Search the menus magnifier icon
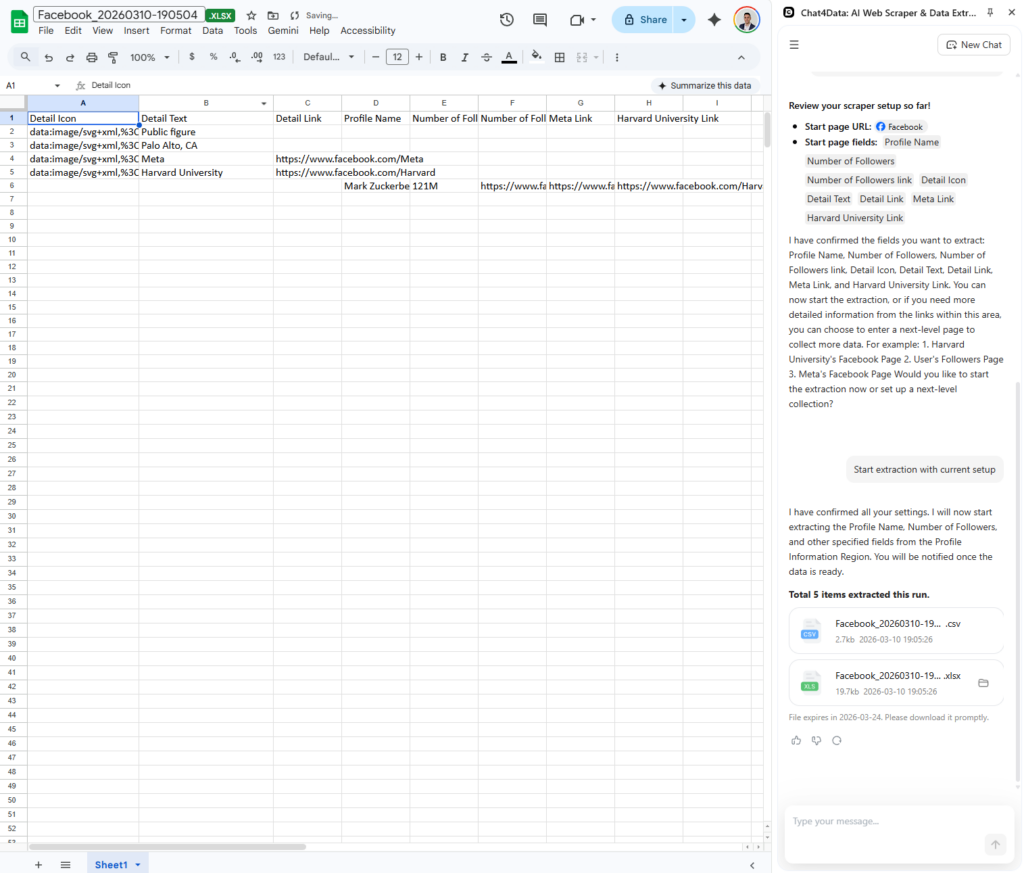 pos(25,57)
